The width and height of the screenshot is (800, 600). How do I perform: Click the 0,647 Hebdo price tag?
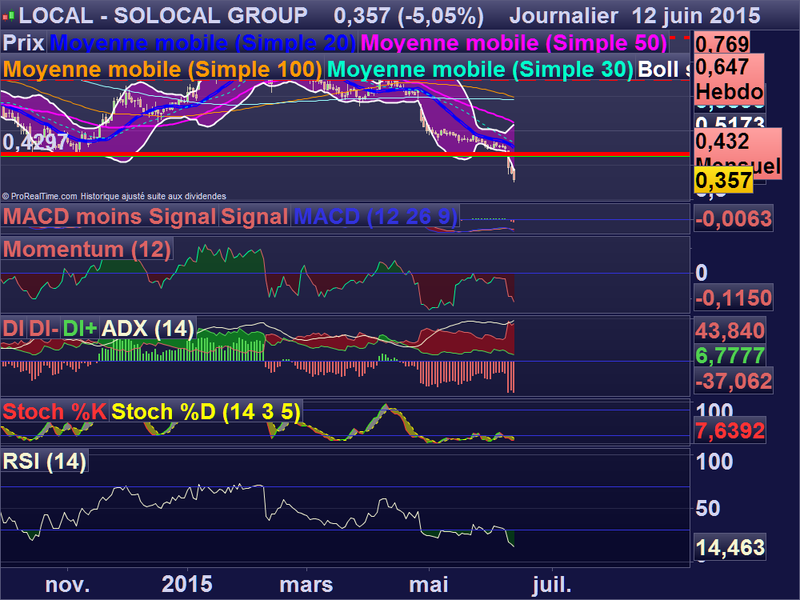(729, 79)
